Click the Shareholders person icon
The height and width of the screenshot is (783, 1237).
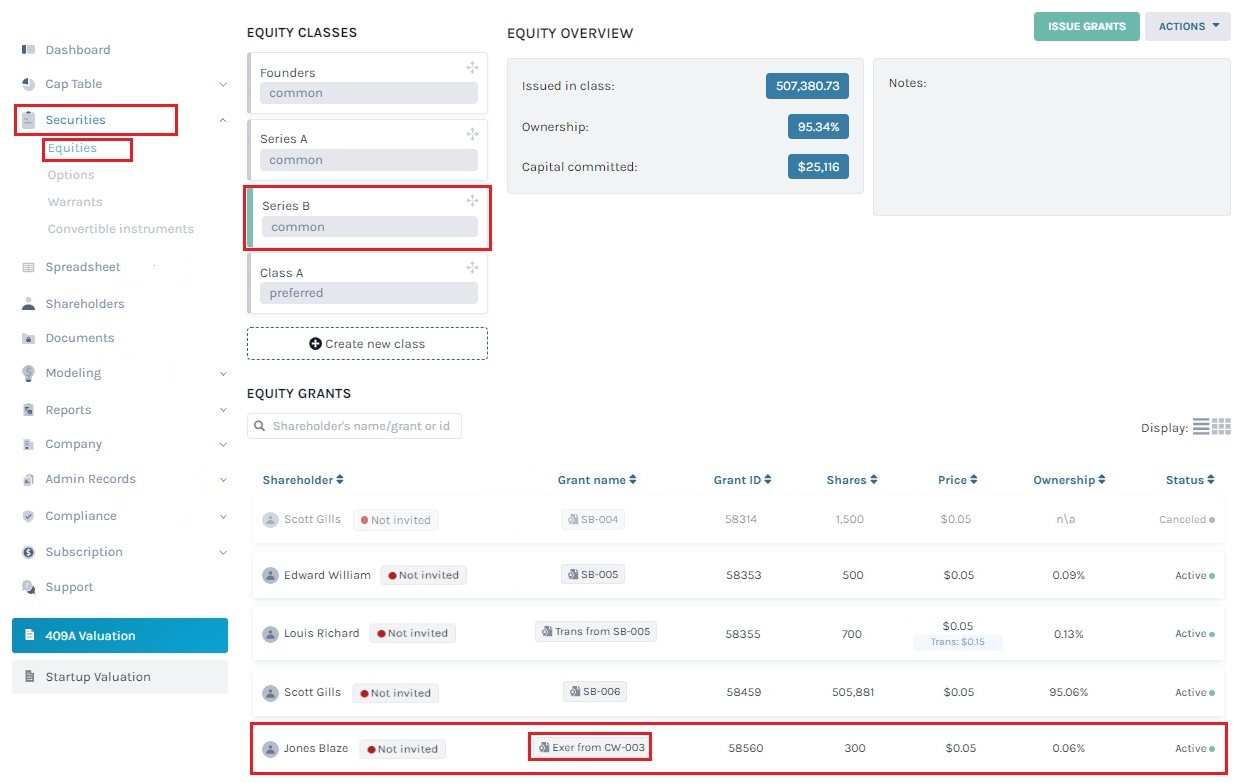point(28,304)
